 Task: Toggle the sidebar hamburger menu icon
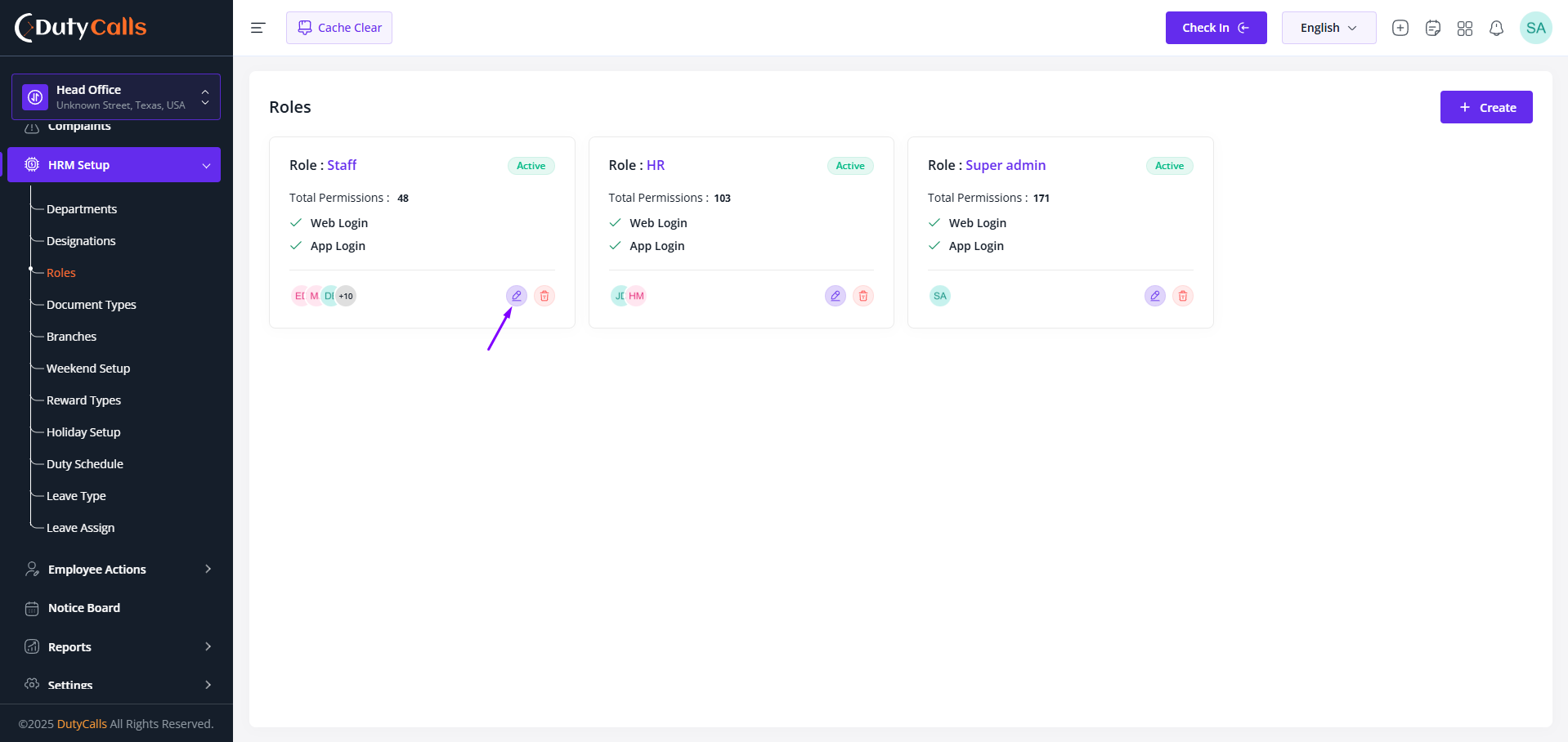258,28
